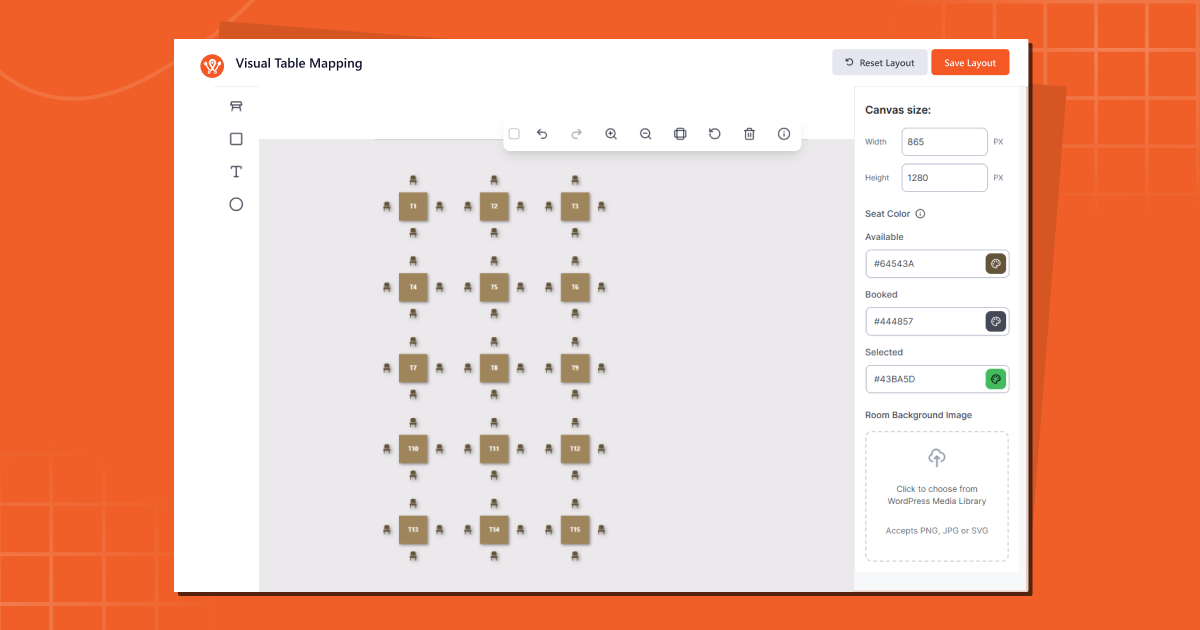
Task: Select table T5 on the canvas
Action: [494, 287]
